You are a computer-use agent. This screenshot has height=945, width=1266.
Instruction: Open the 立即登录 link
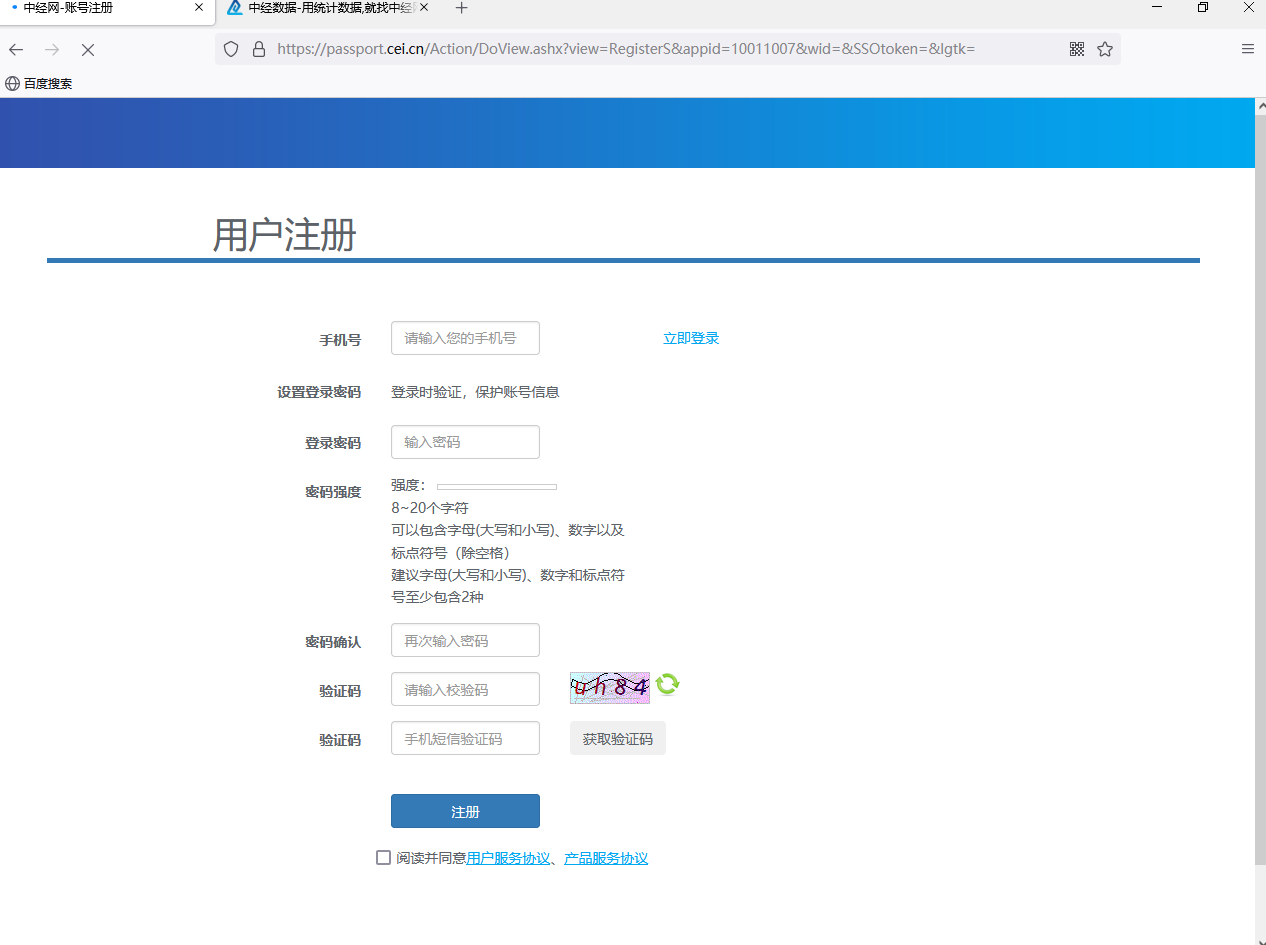click(x=691, y=338)
